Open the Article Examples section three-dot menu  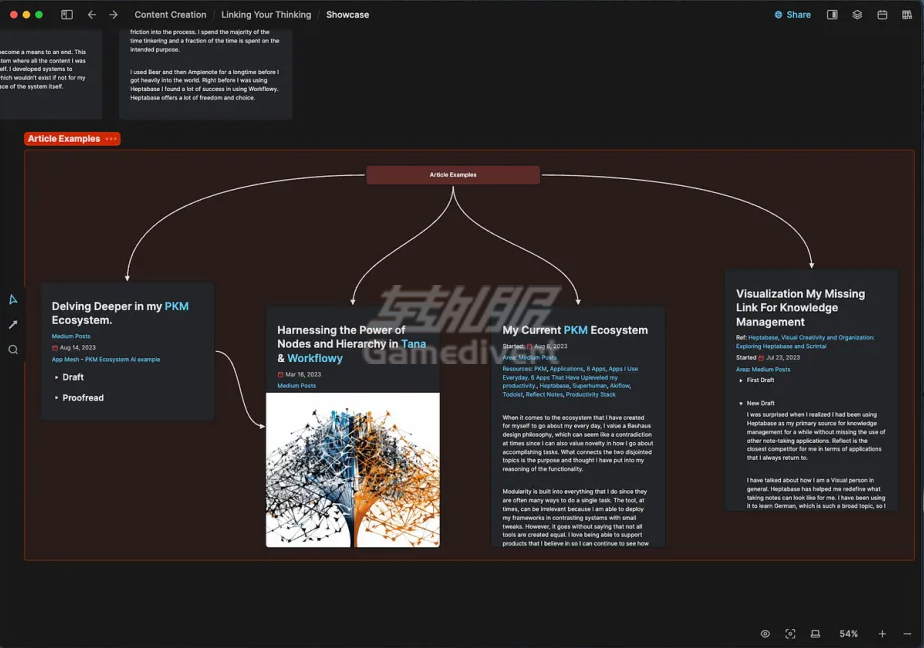[111, 139]
